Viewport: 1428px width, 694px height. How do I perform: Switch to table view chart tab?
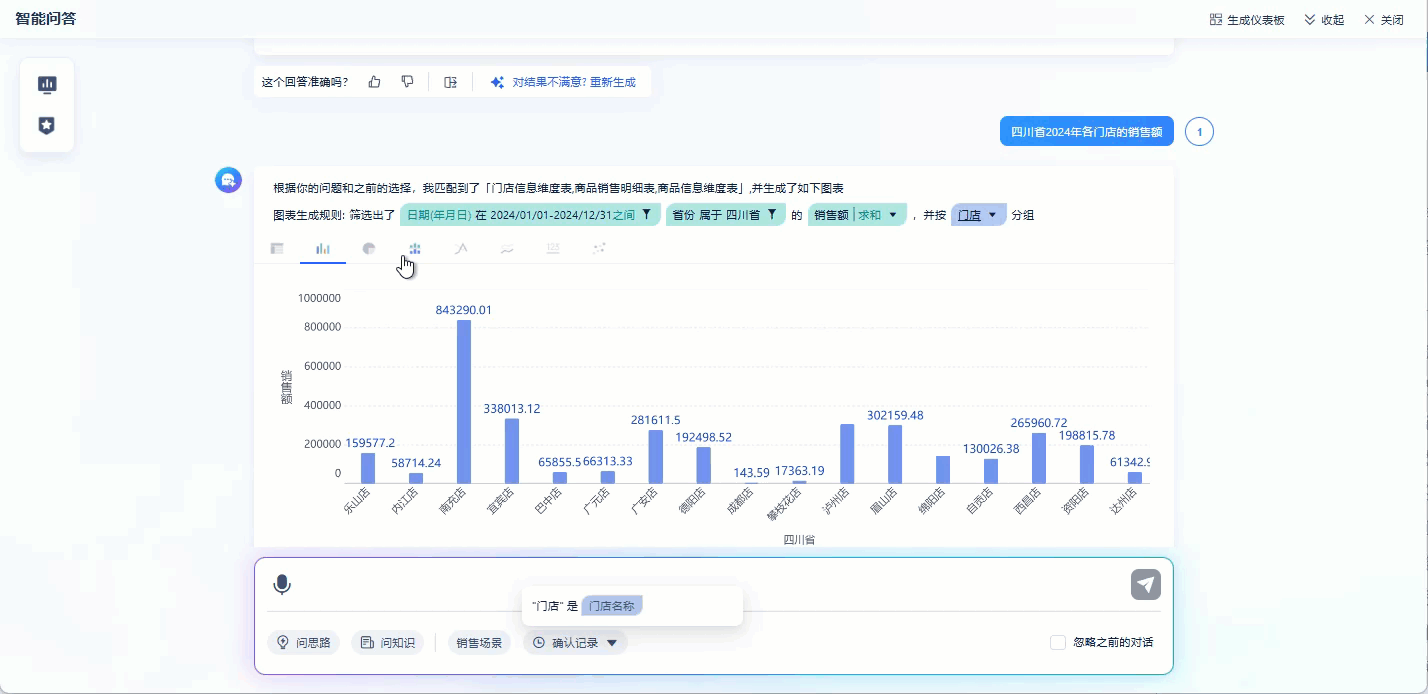(277, 248)
